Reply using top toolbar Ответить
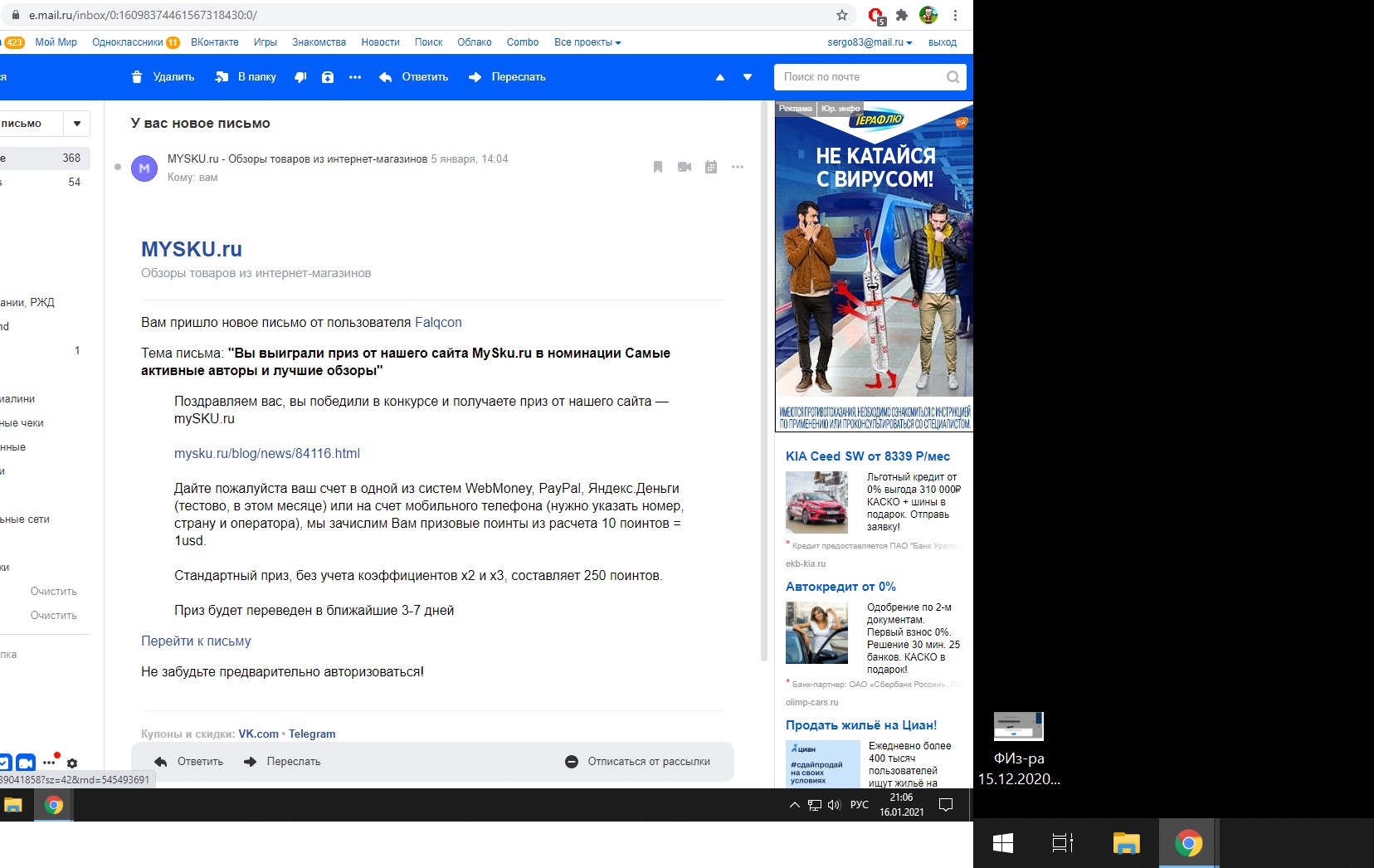Viewport: 1374px width, 868px height. click(414, 77)
